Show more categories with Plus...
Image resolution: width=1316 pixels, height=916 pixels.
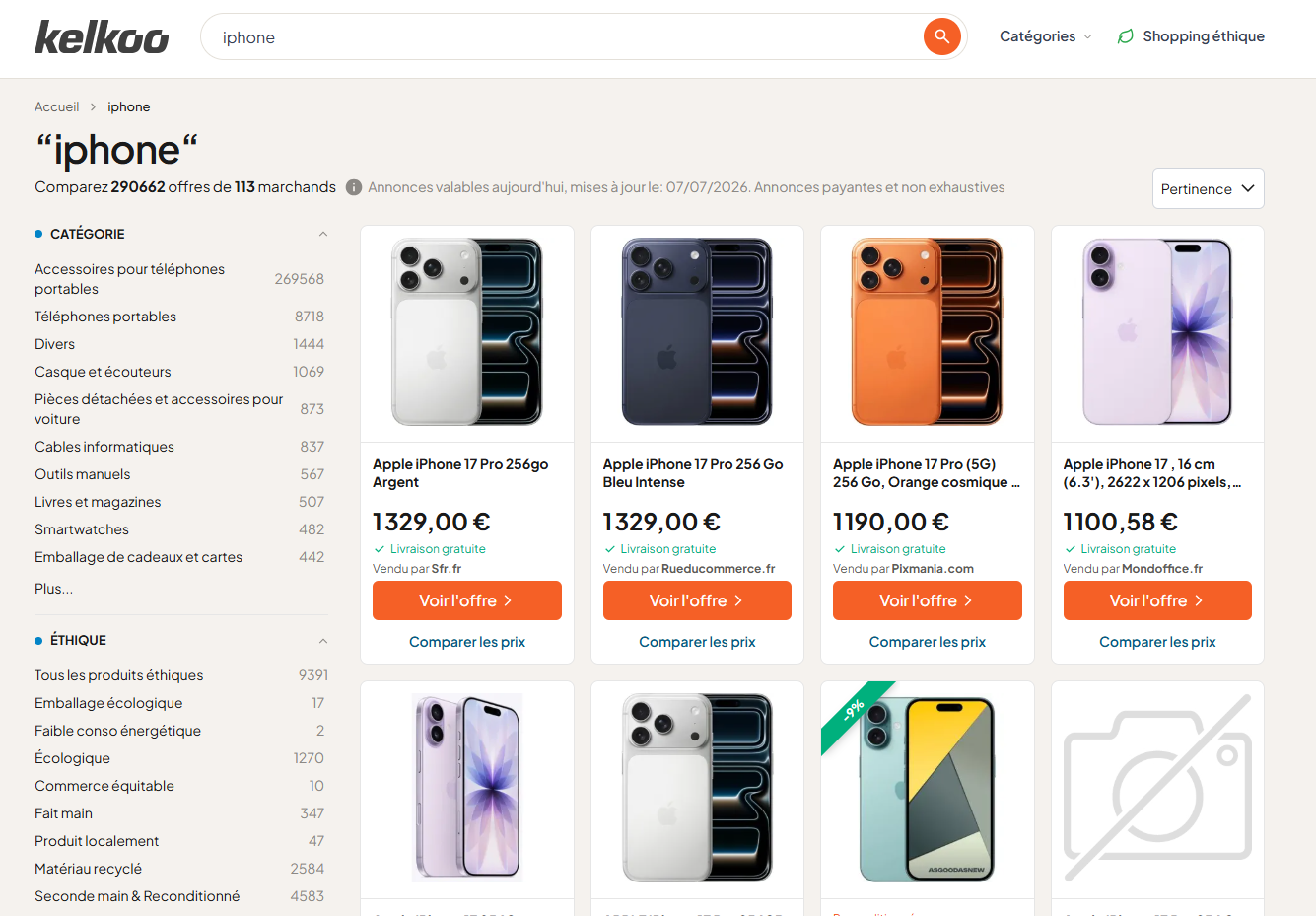(53, 589)
